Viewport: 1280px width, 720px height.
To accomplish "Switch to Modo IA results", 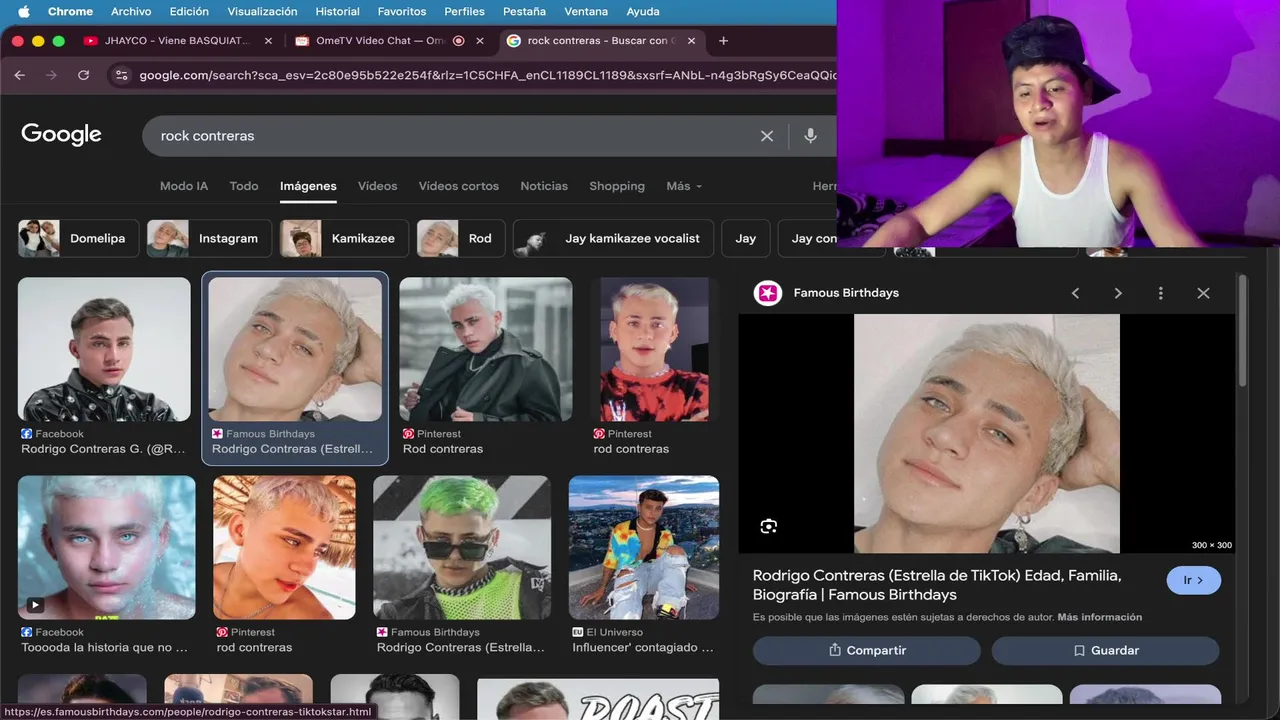I will [184, 186].
